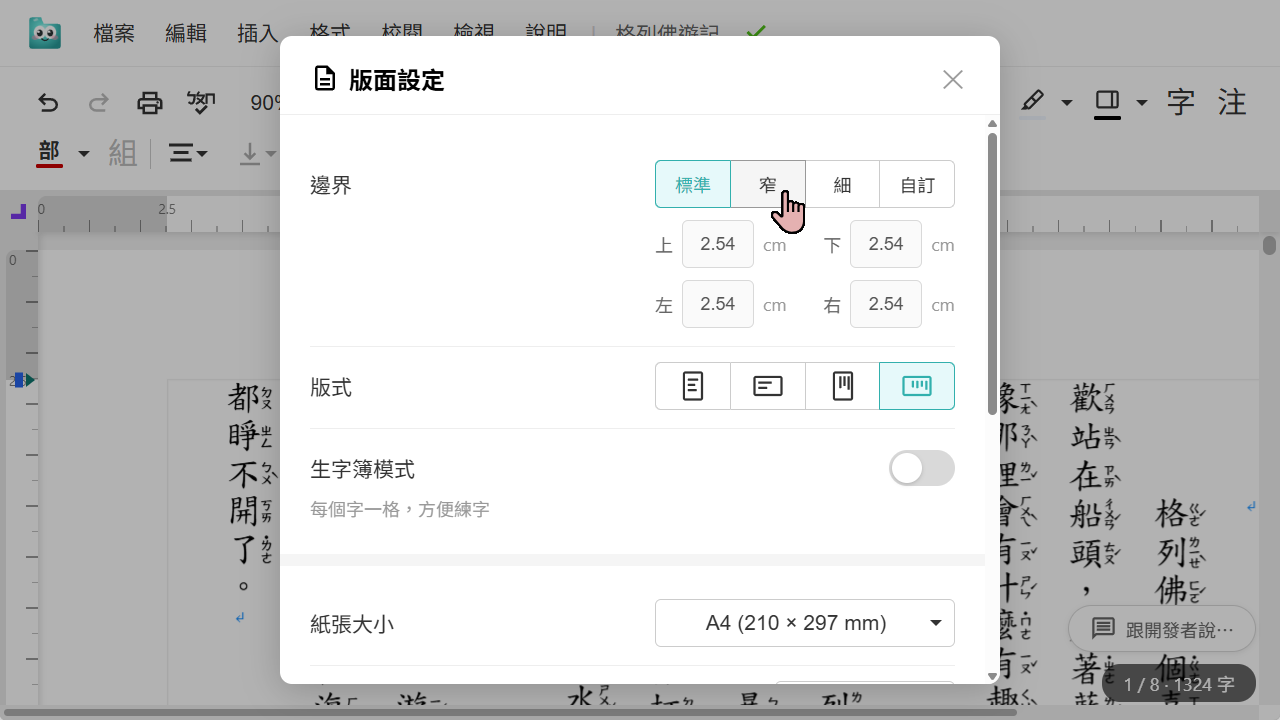Click the border box icon
1280x720 pixels.
pos(1107,102)
